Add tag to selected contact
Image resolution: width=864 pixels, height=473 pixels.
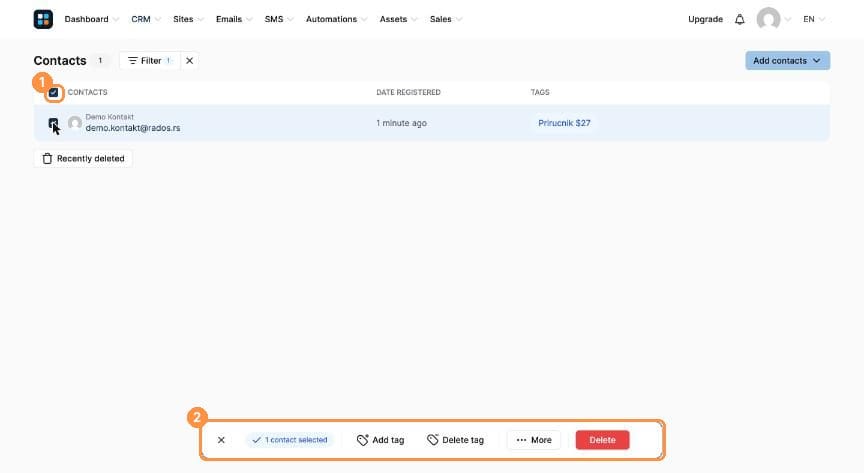point(380,440)
